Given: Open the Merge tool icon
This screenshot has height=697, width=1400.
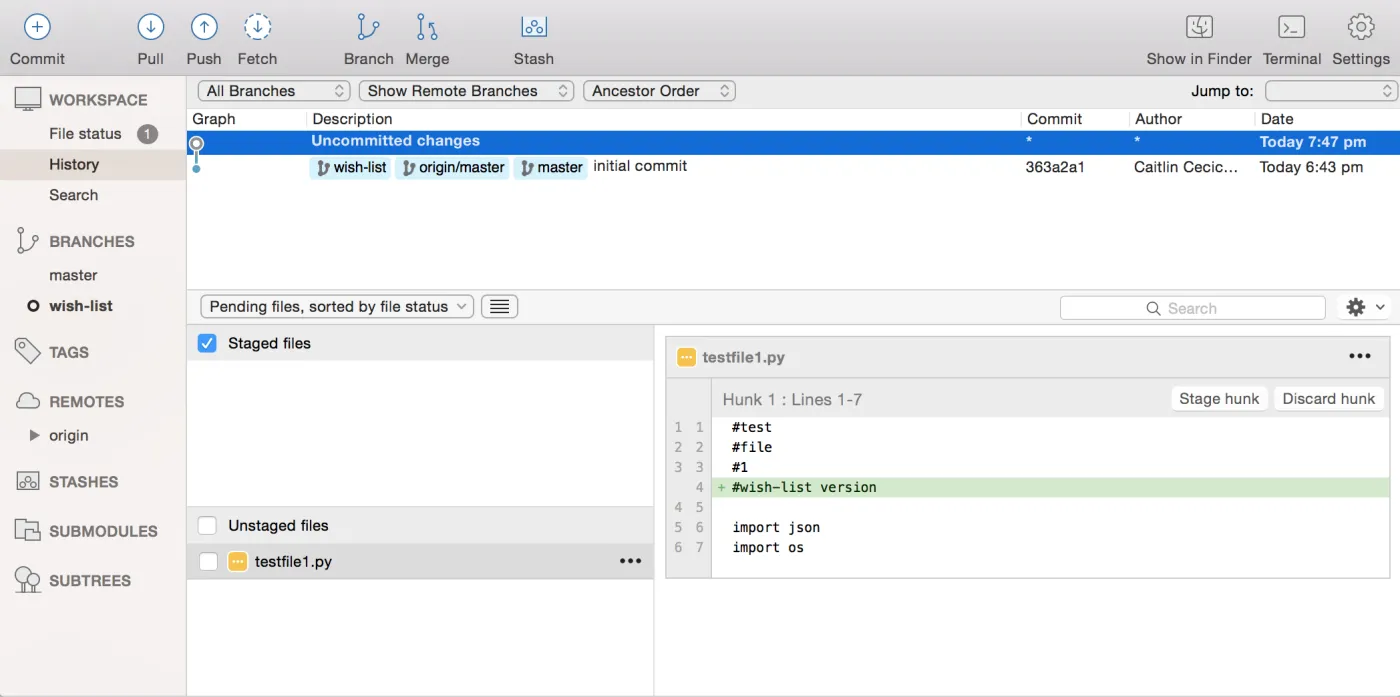Looking at the screenshot, I should 427,27.
